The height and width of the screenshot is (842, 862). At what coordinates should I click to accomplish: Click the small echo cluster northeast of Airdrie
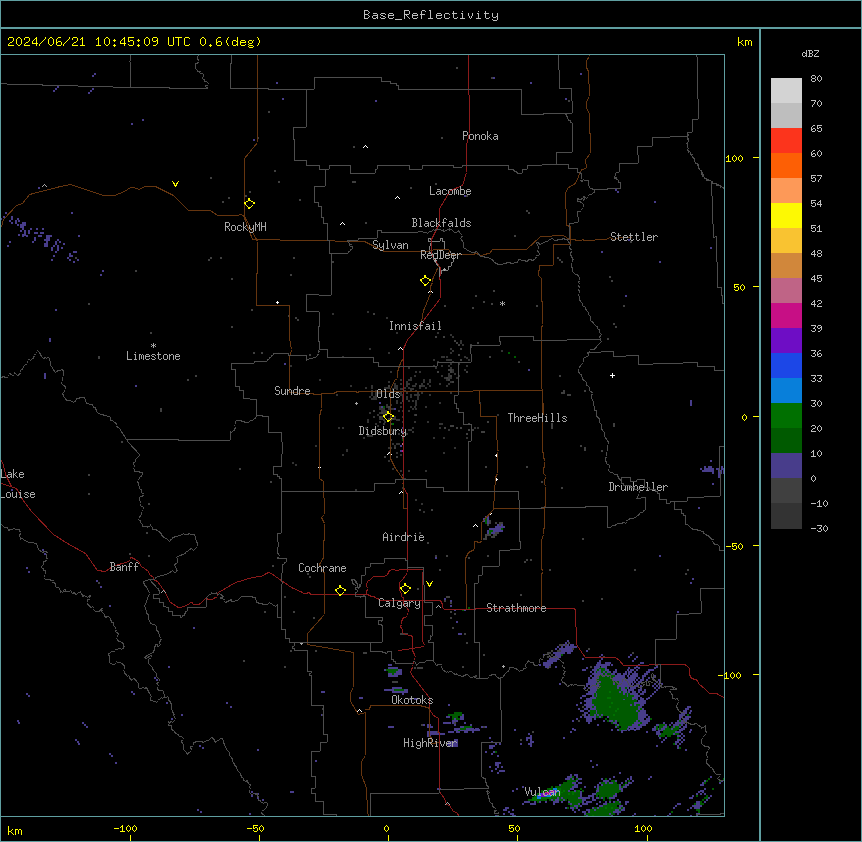493,528
